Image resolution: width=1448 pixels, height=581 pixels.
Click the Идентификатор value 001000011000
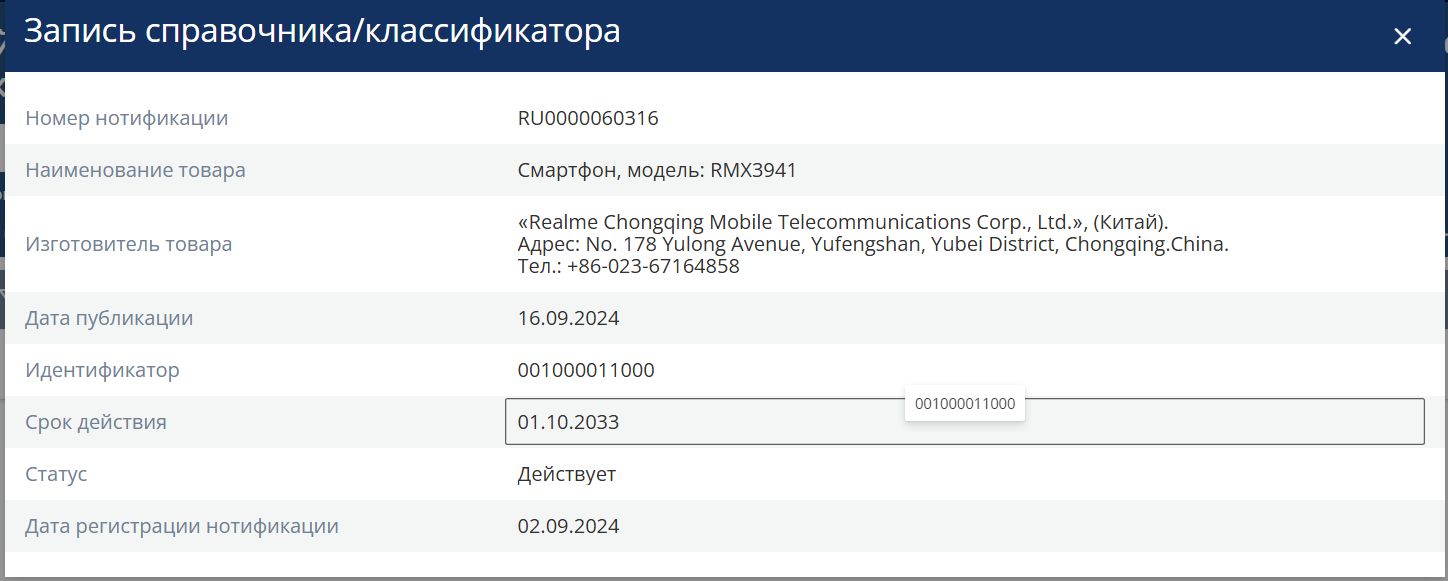586,370
